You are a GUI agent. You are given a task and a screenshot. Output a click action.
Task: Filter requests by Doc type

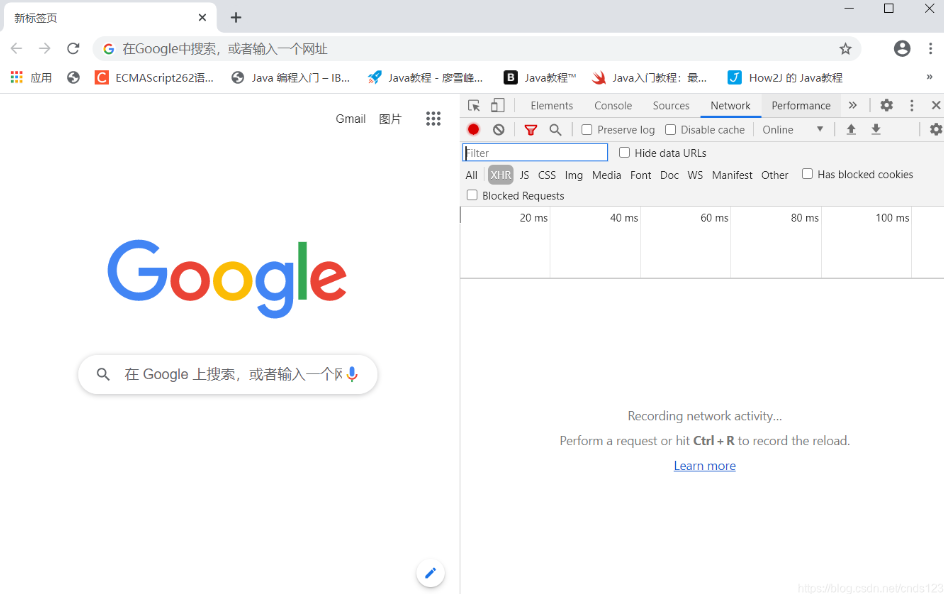pos(669,175)
